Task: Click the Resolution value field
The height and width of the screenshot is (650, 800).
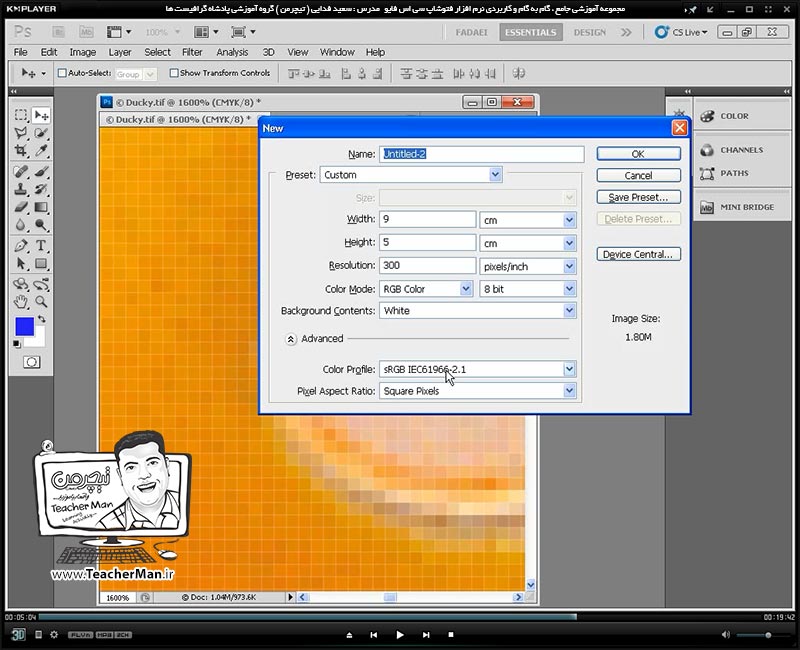Action: [428, 265]
